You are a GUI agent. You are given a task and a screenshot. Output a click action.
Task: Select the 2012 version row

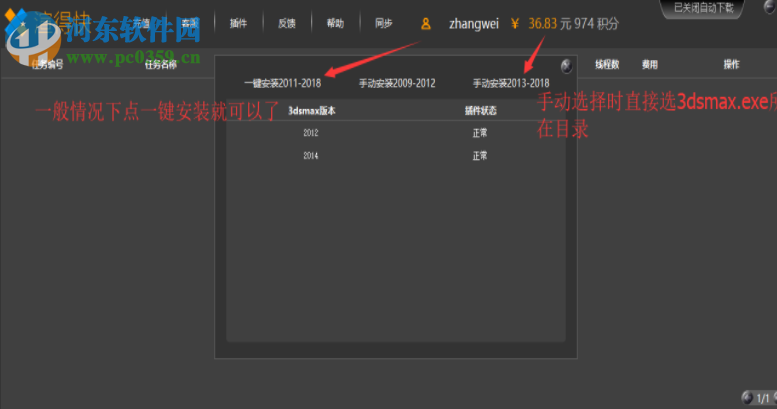tap(395, 133)
